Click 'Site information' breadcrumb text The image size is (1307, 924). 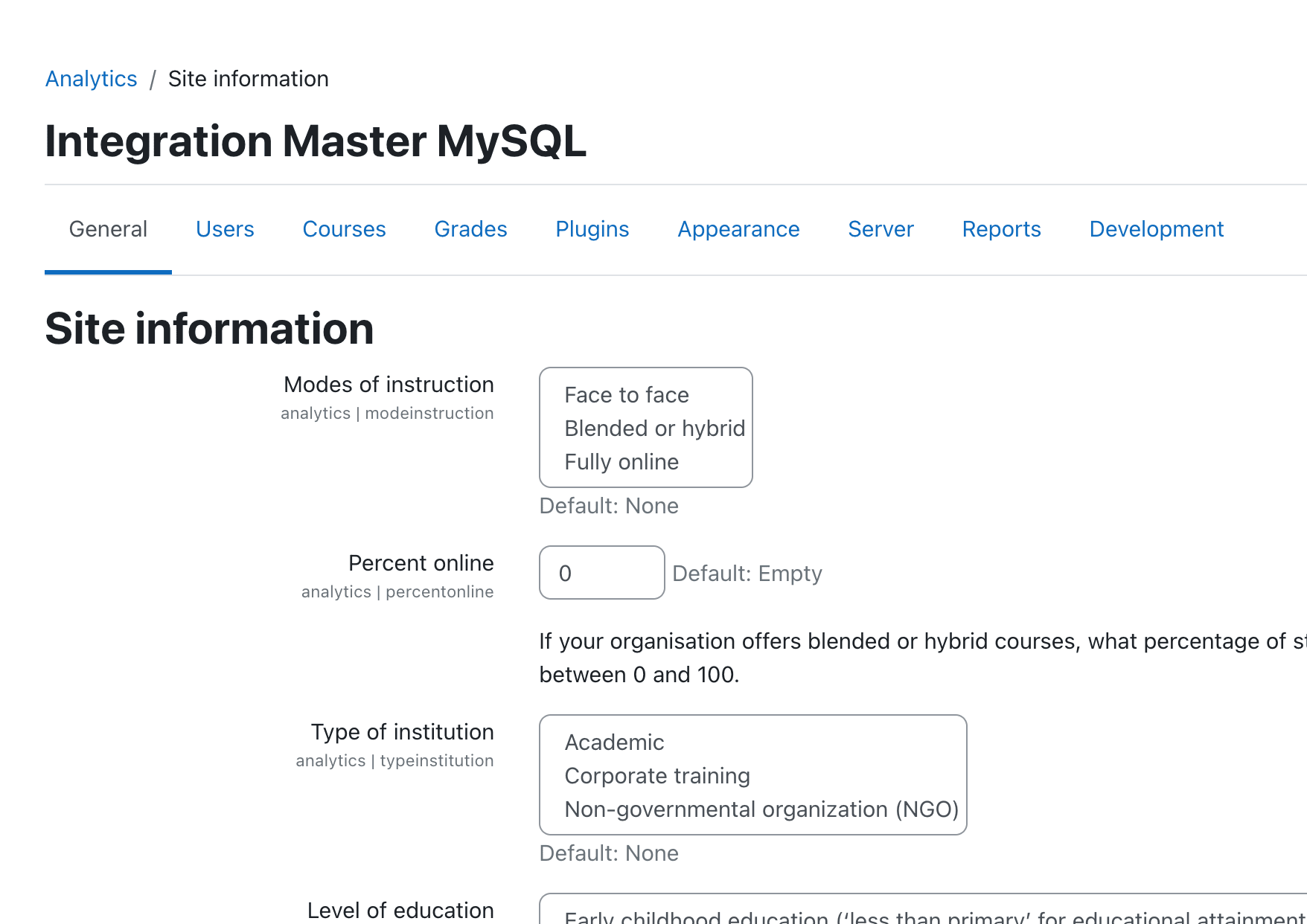point(249,79)
